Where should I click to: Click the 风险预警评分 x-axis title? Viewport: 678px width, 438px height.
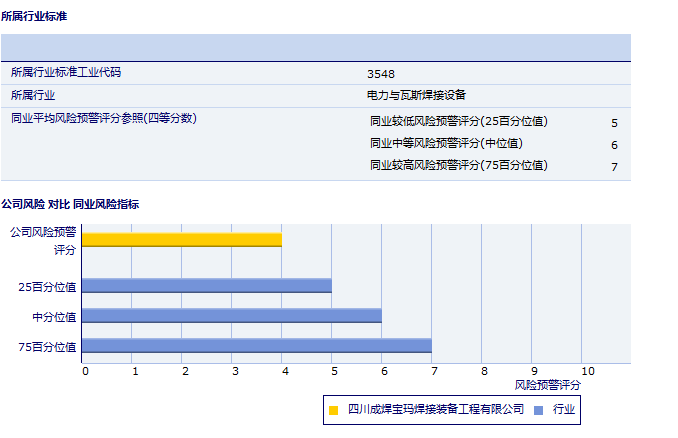pyautogui.click(x=547, y=384)
